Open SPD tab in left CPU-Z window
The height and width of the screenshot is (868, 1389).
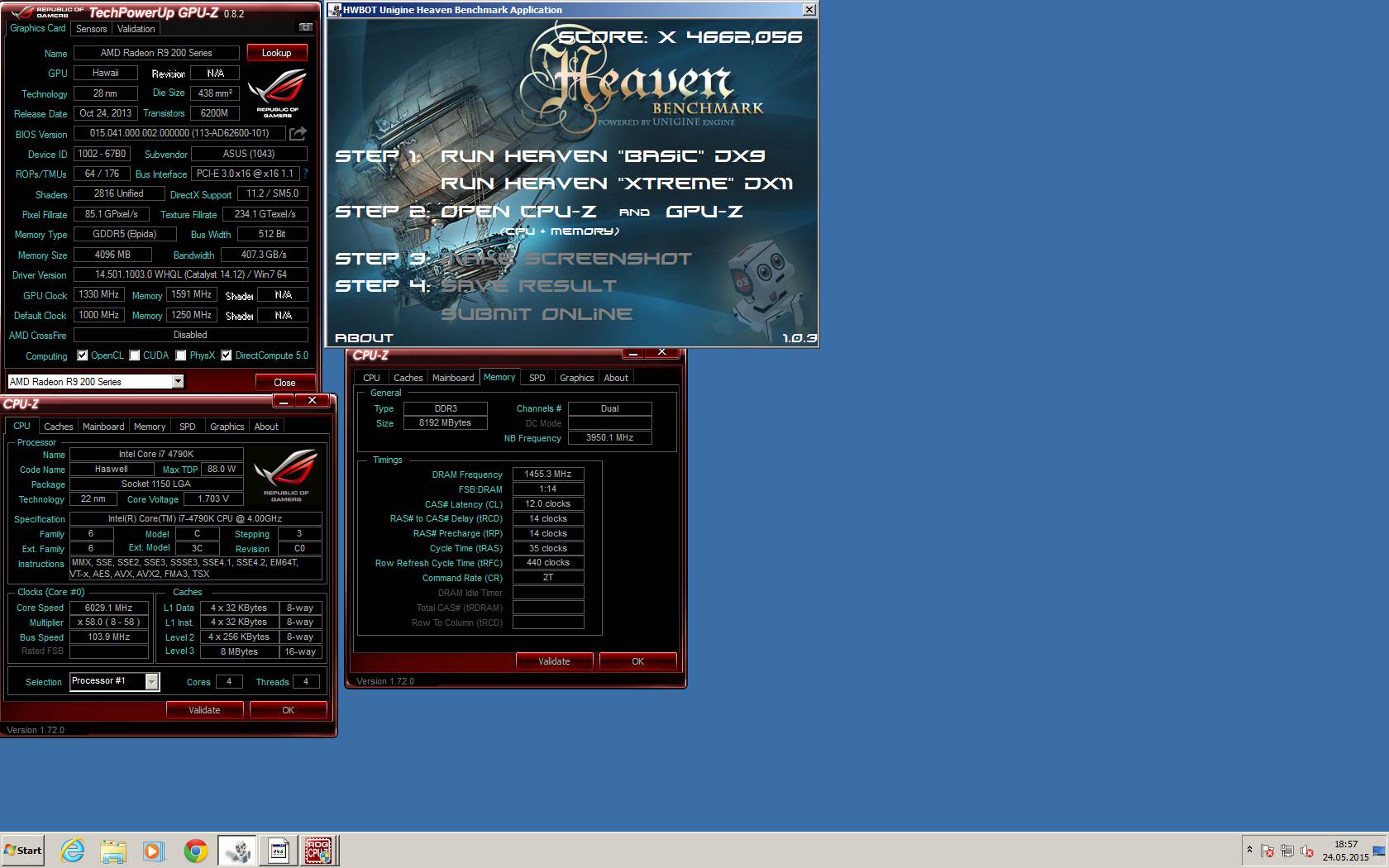click(188, 427)
